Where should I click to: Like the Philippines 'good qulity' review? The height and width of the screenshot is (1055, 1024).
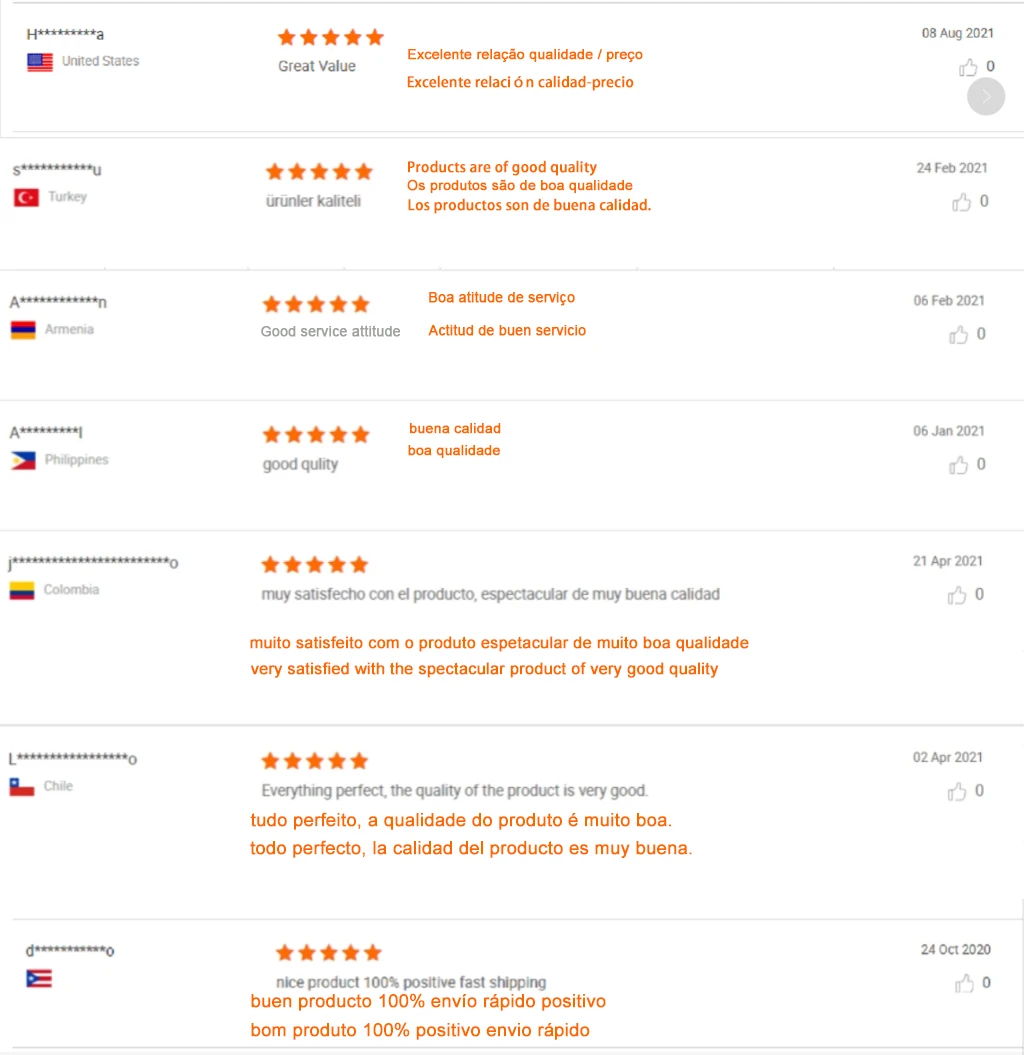tap(959, 465)
